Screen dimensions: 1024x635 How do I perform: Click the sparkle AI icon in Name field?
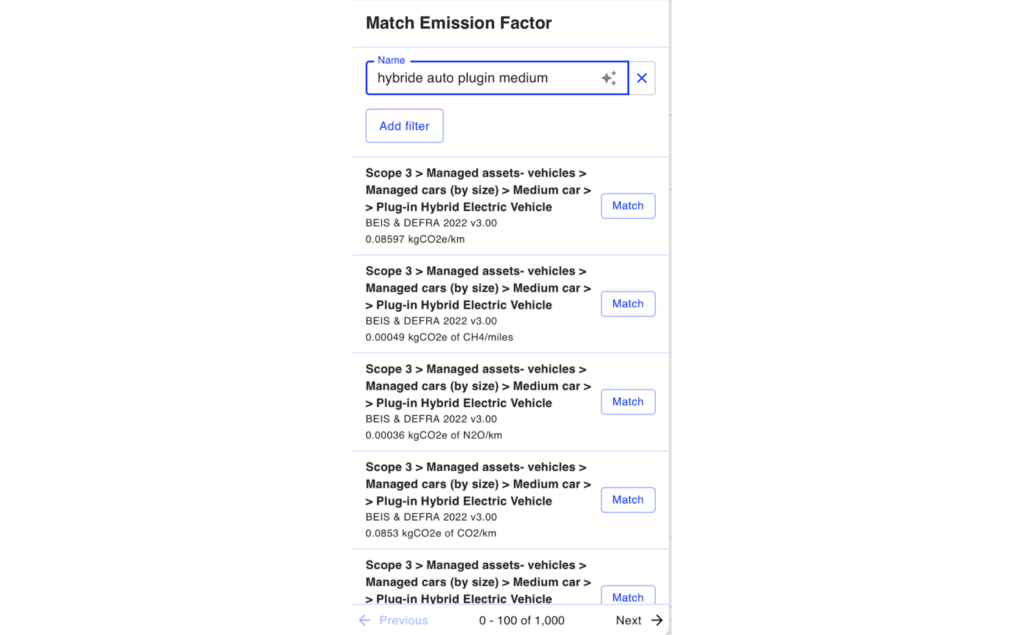click(x=608, y=78)
